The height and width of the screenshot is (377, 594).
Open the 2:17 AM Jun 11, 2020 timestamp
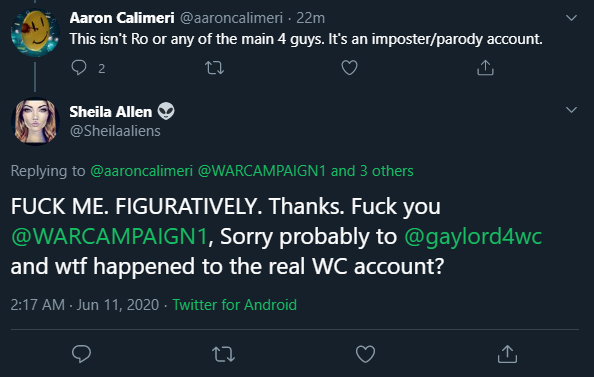pos(85,305)
